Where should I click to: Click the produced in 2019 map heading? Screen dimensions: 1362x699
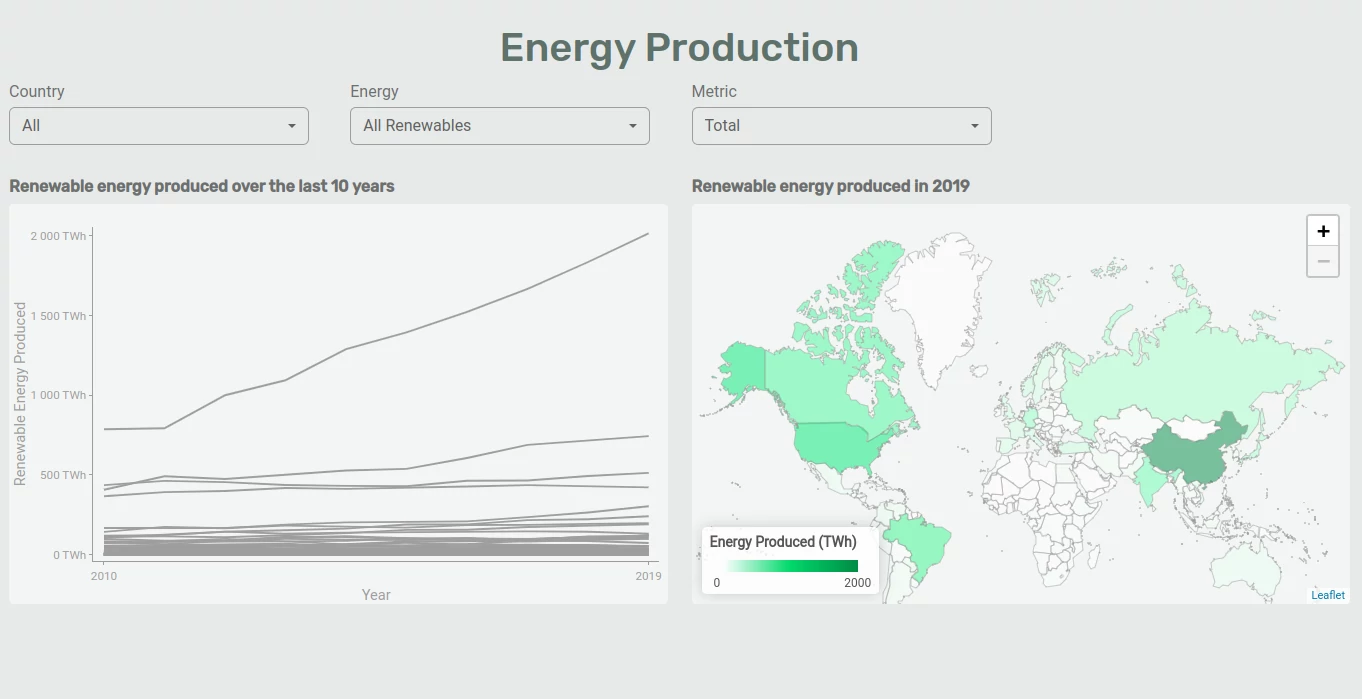(x=831, y=186)
